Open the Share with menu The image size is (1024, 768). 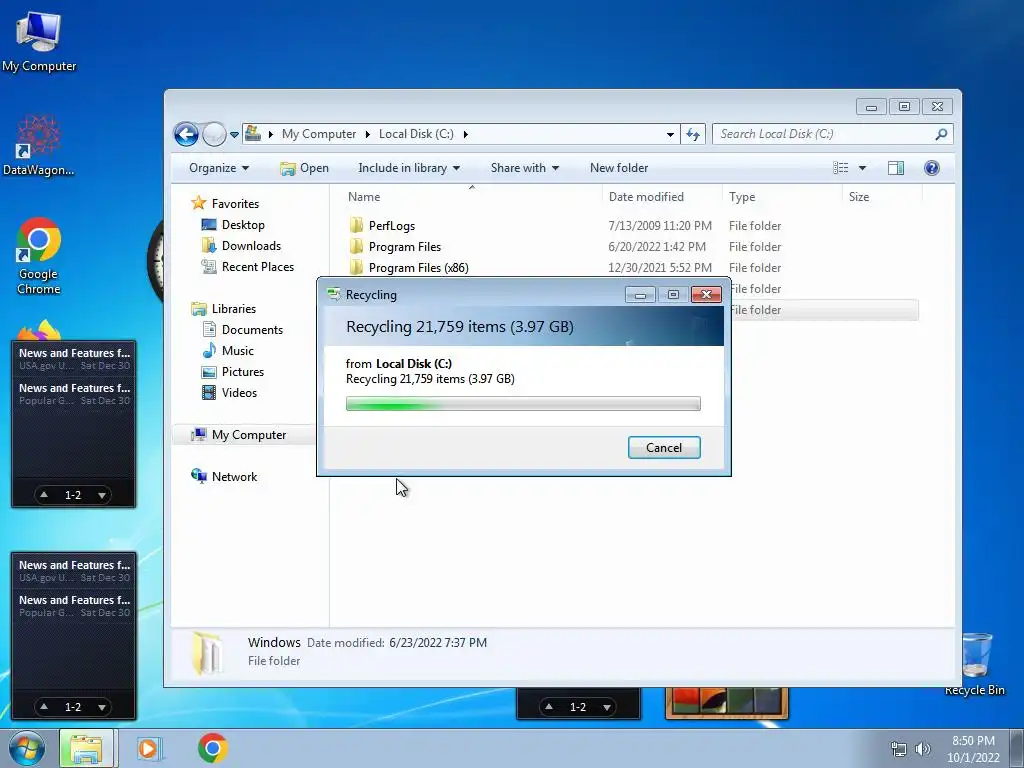pyautogui.click(x=524, y=168)
